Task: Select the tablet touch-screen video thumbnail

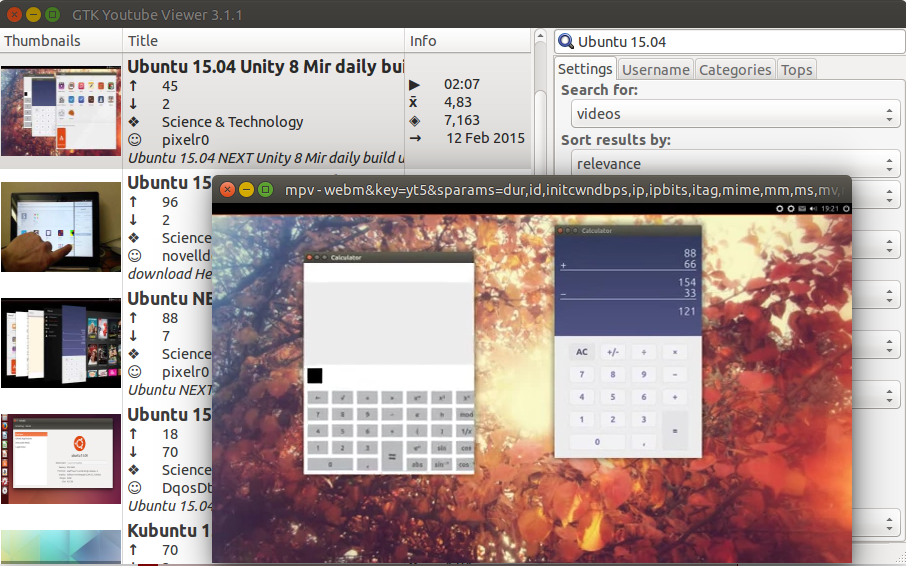Action: click(x=61, y=227)
